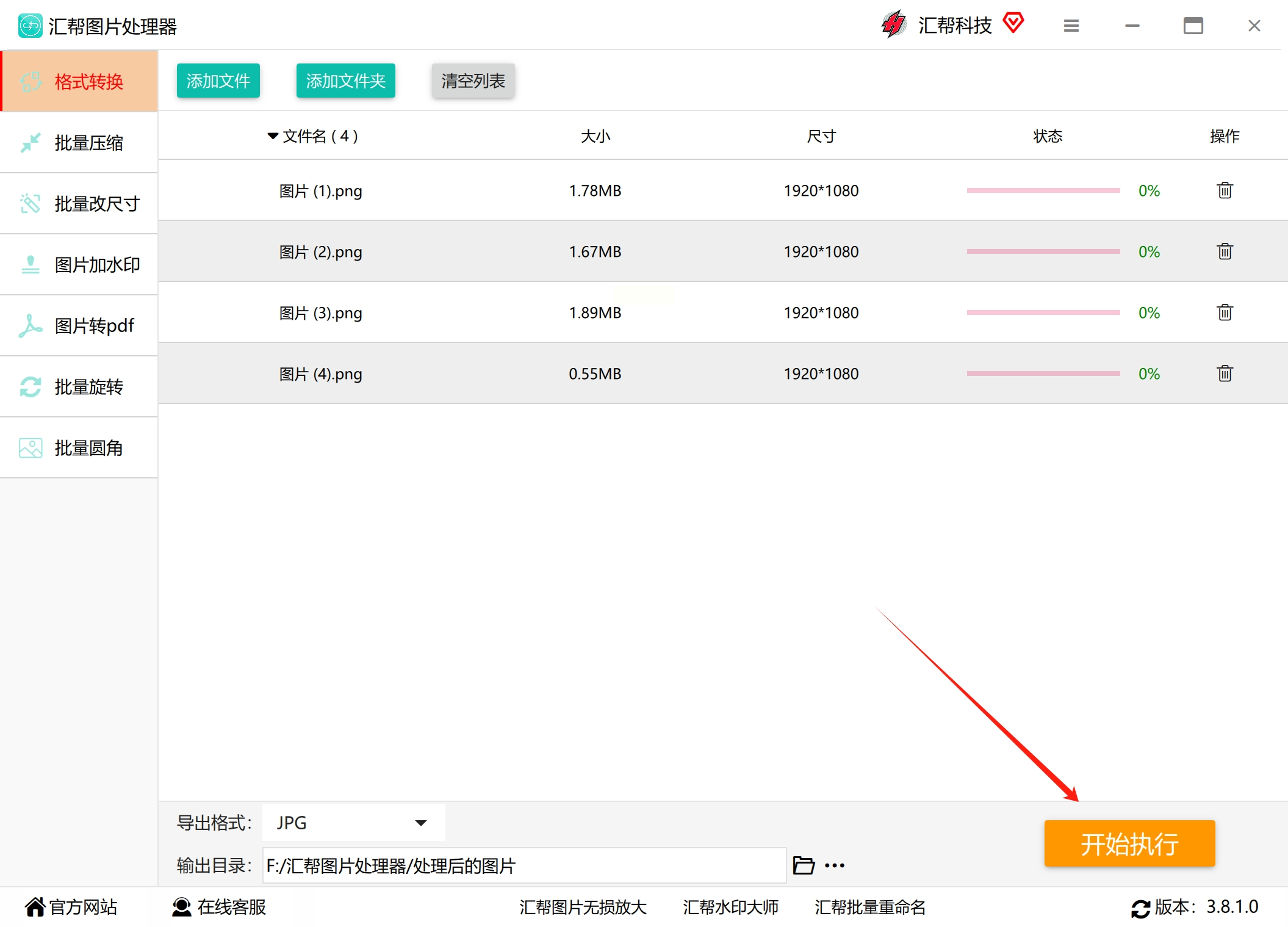The image size is (1288, 927).
Task: Open 在线客服 support link
Action: click(x=220, y=907)
